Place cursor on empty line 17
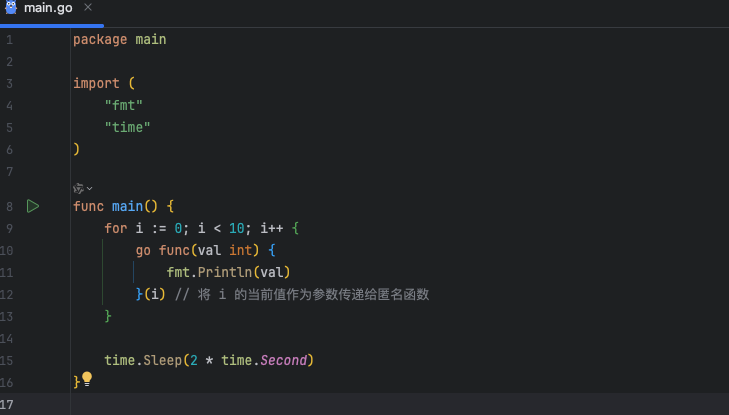Viewport: 729px width, 415px height. [x=400, y=404]
